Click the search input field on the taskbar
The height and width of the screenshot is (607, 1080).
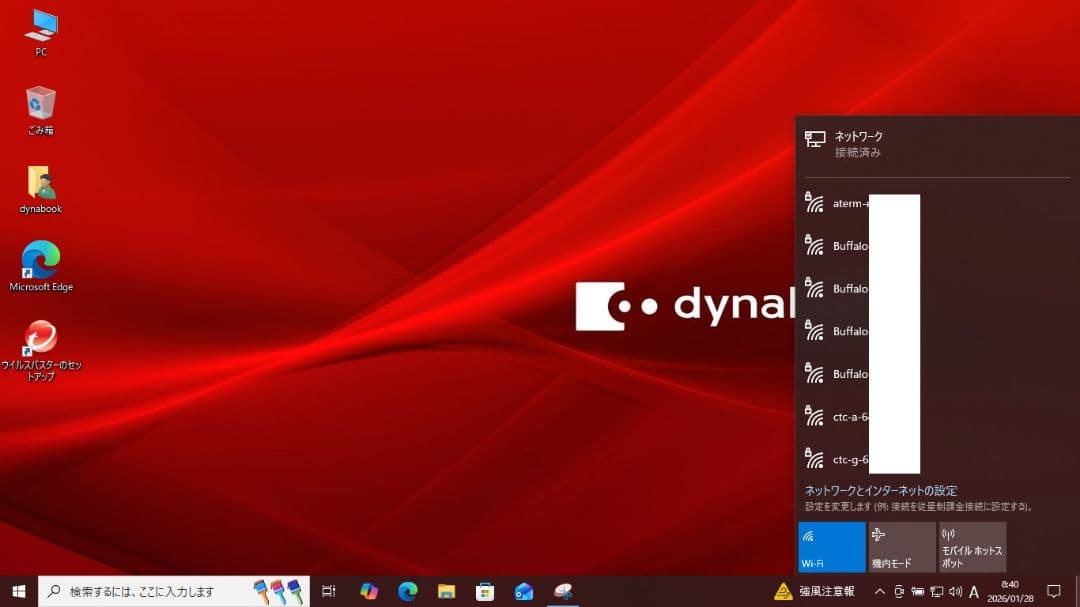(x=160, y=591)
